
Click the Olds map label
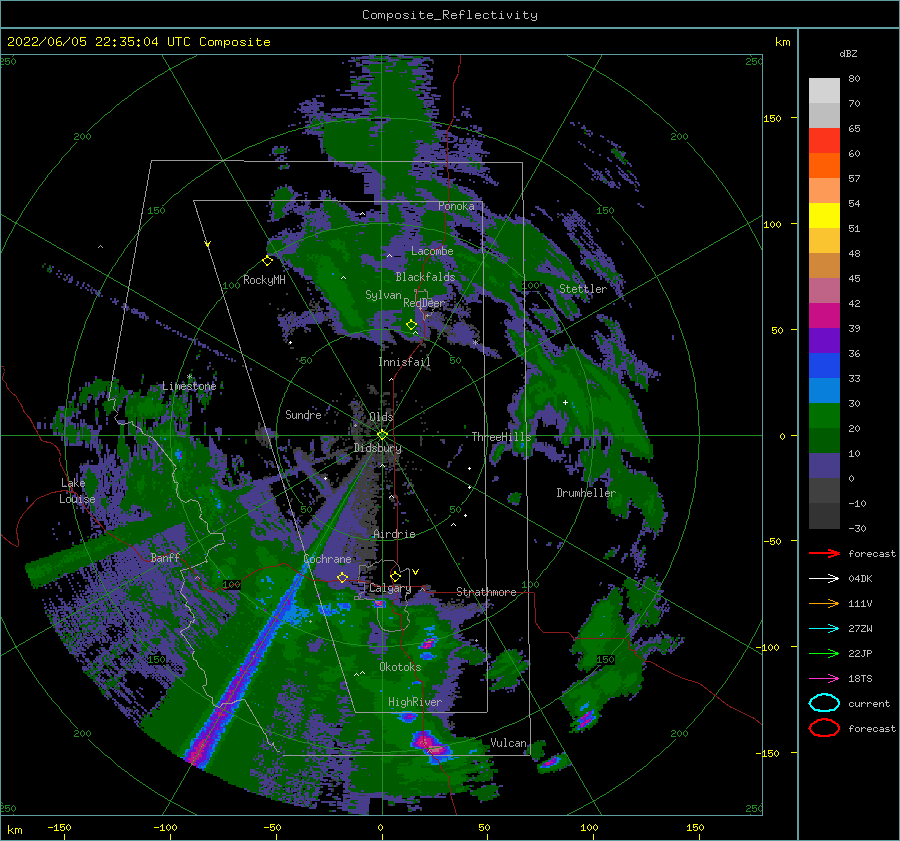click(x=381, y=416)
